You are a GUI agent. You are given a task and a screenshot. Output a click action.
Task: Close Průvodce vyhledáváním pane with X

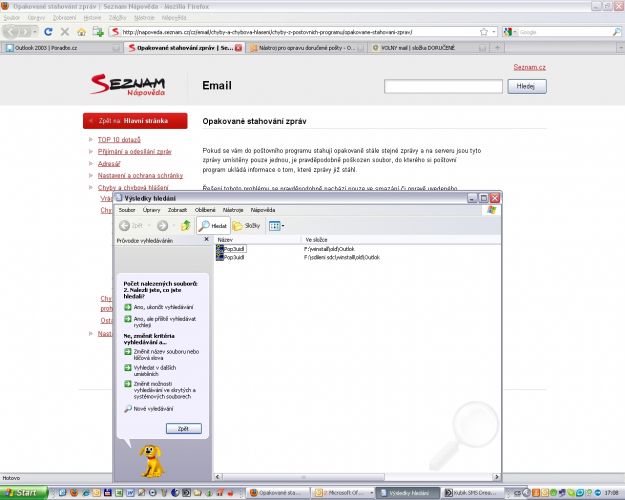(x=206, y=239)
